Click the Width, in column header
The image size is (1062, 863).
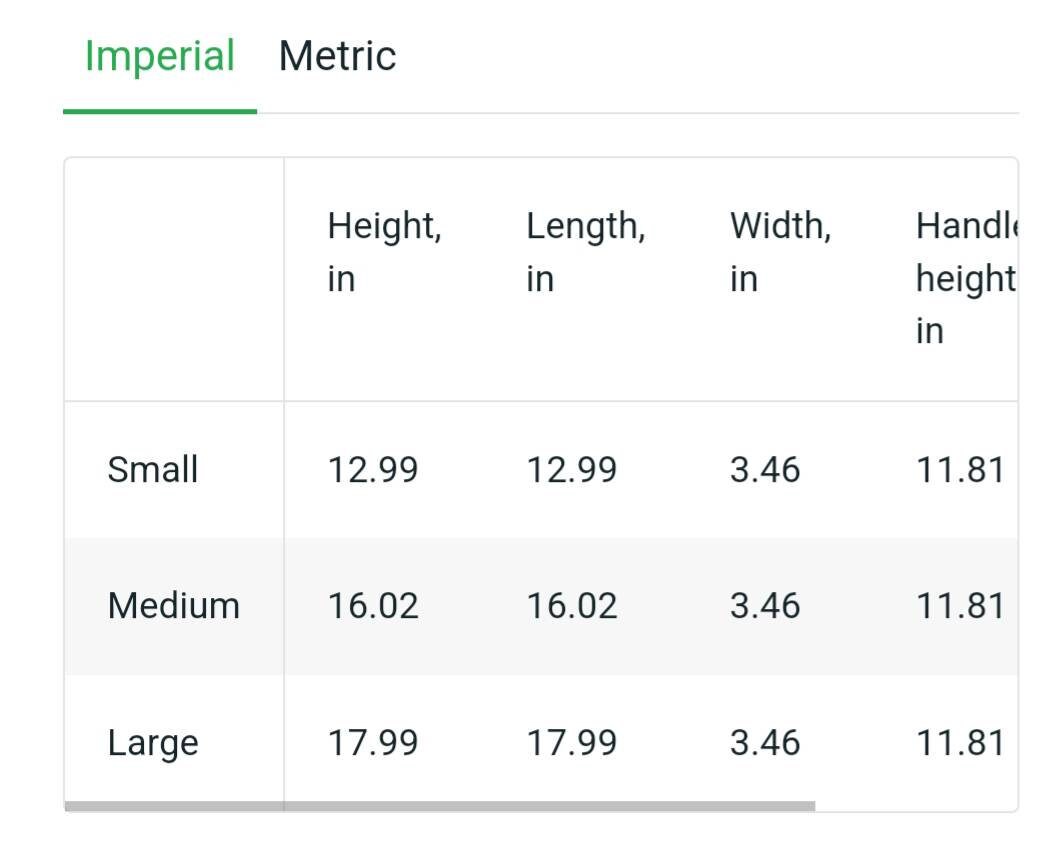pos(780,252)
